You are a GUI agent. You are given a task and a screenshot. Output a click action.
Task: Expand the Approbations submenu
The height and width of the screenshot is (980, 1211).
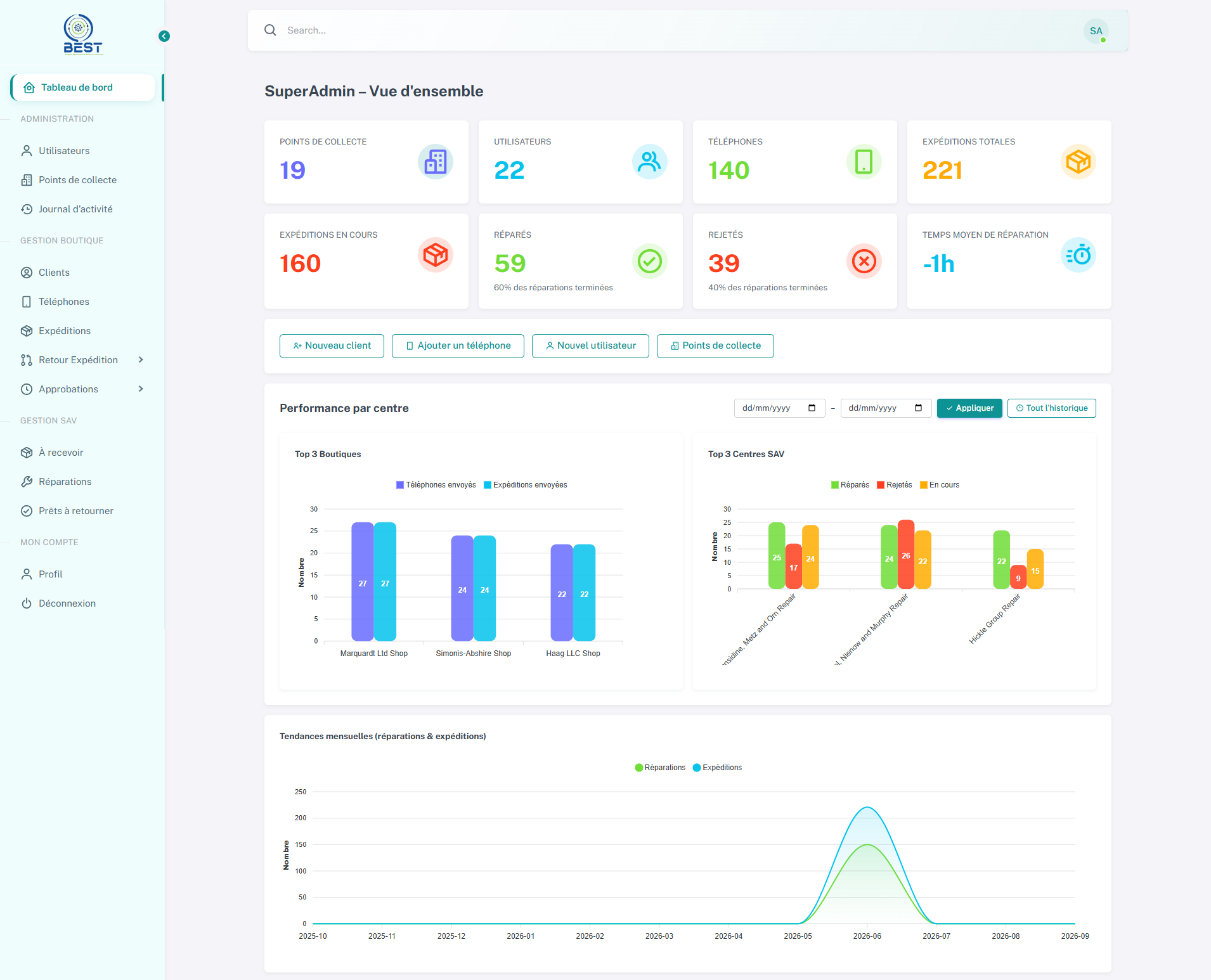[x=141, y=389]
